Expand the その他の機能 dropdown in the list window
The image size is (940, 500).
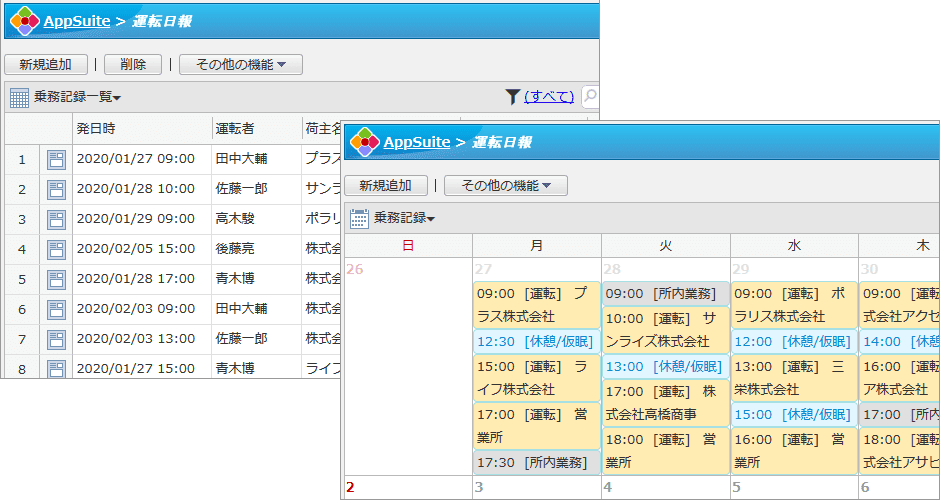pyautogui.click(x=240, y=65)
